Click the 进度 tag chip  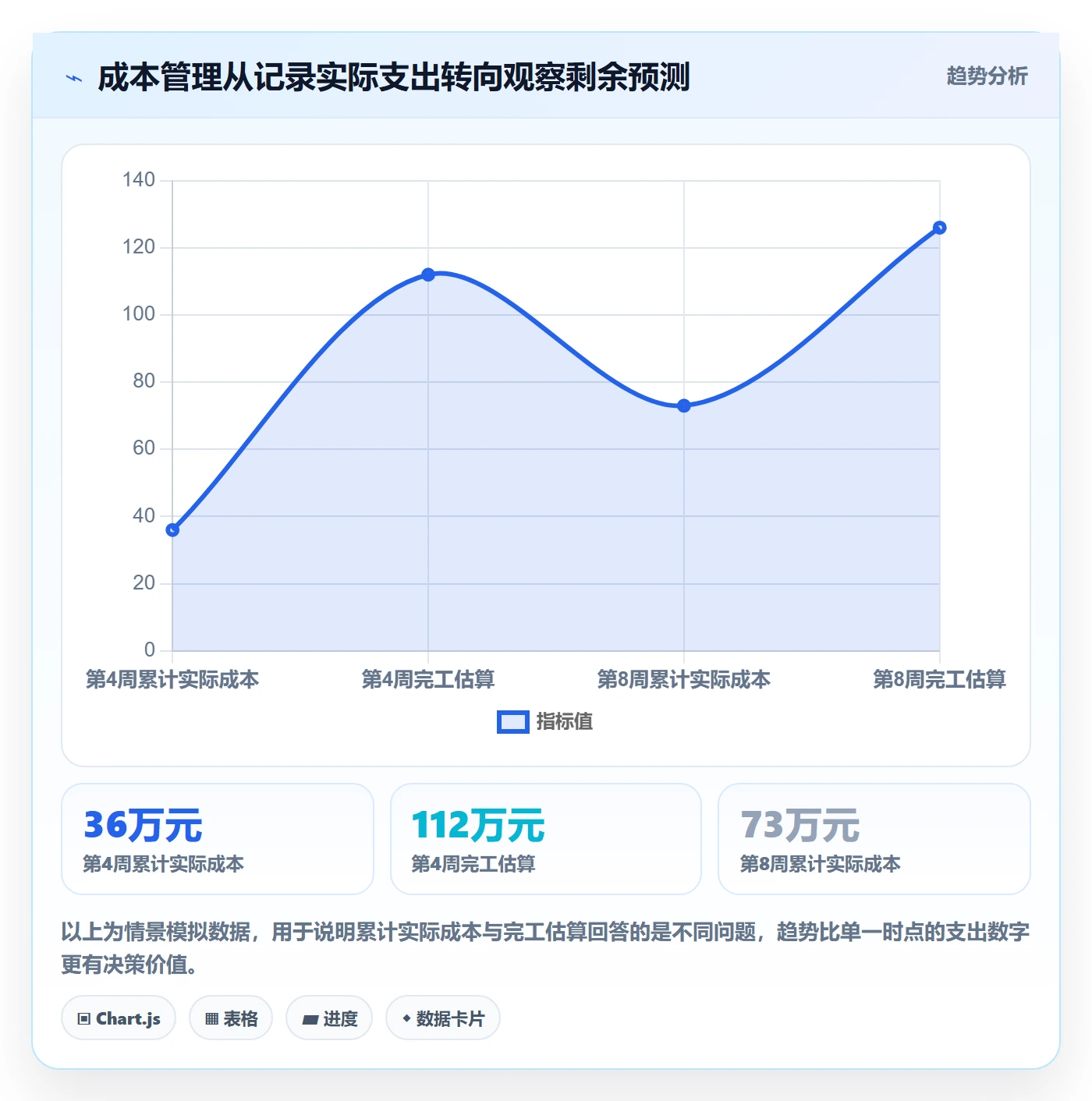[329, 1018]
